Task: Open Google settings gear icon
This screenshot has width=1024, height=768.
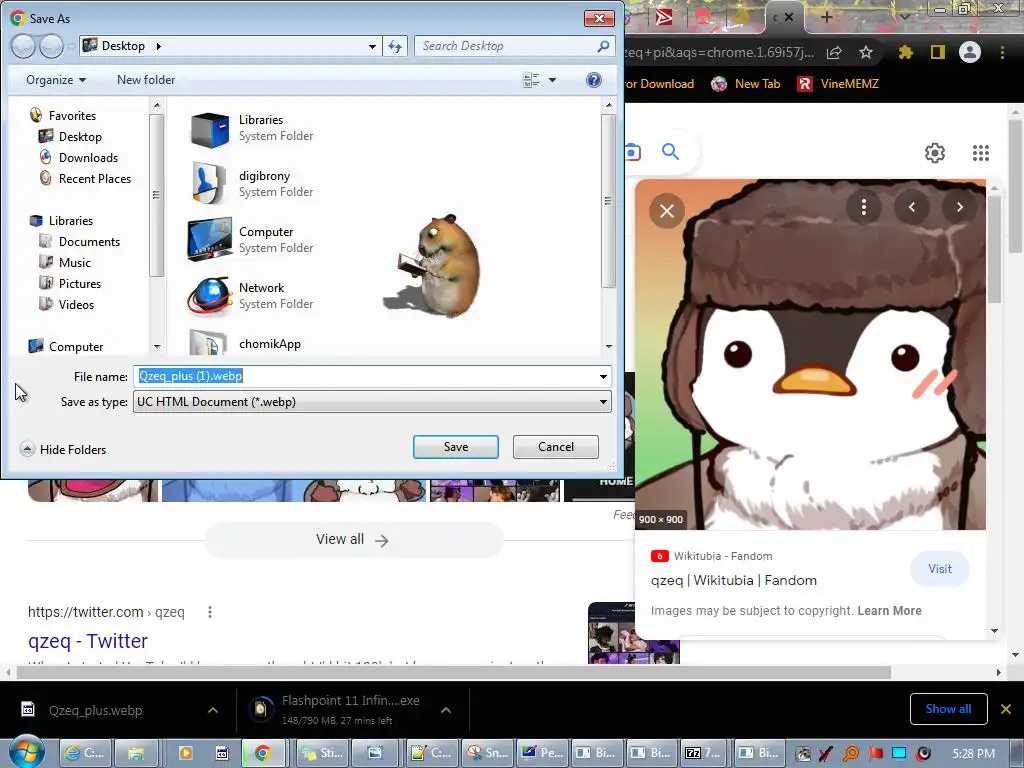Action: point(935,153)
